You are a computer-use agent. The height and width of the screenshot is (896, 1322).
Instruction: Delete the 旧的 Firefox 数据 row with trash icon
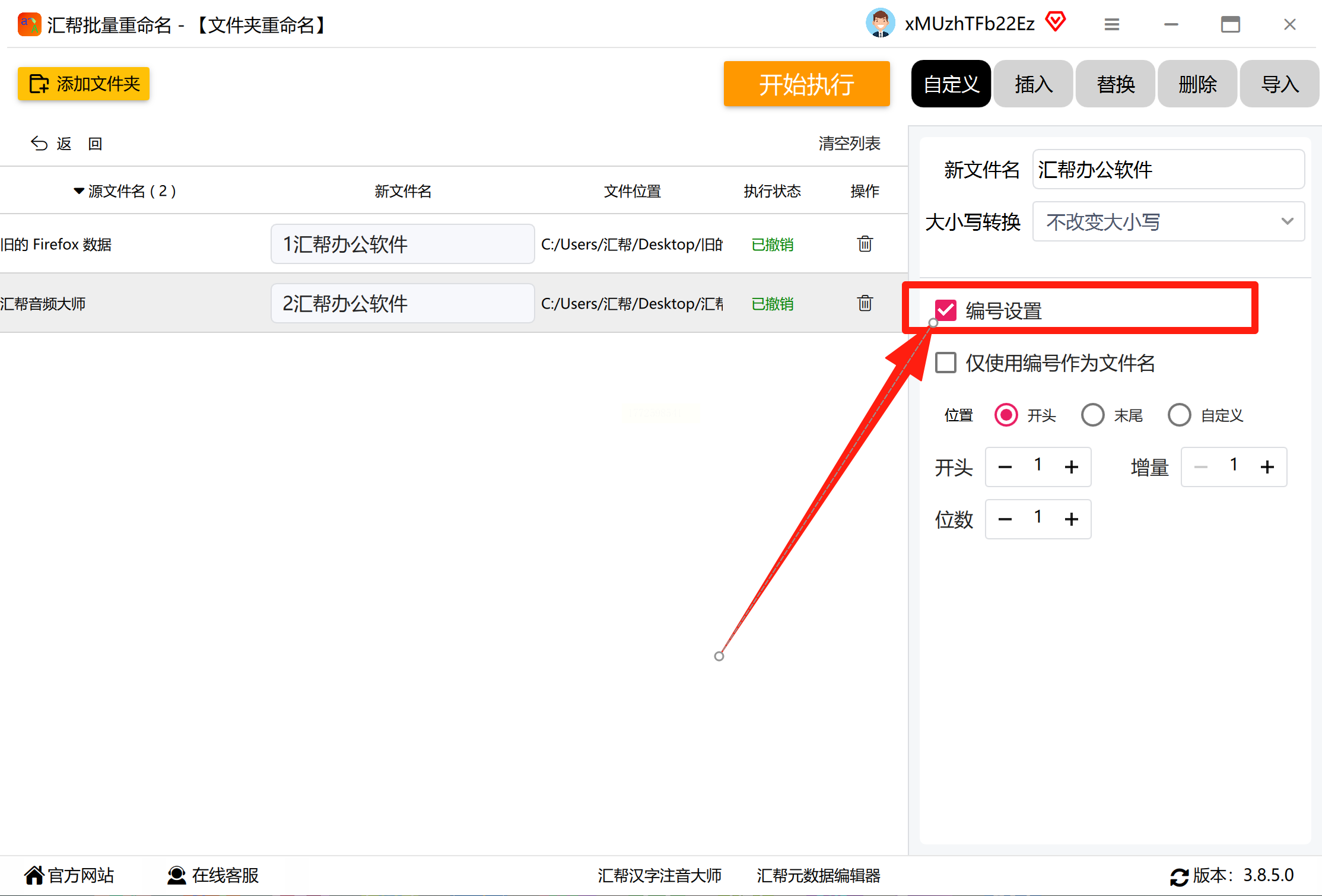tap(865, 244)
